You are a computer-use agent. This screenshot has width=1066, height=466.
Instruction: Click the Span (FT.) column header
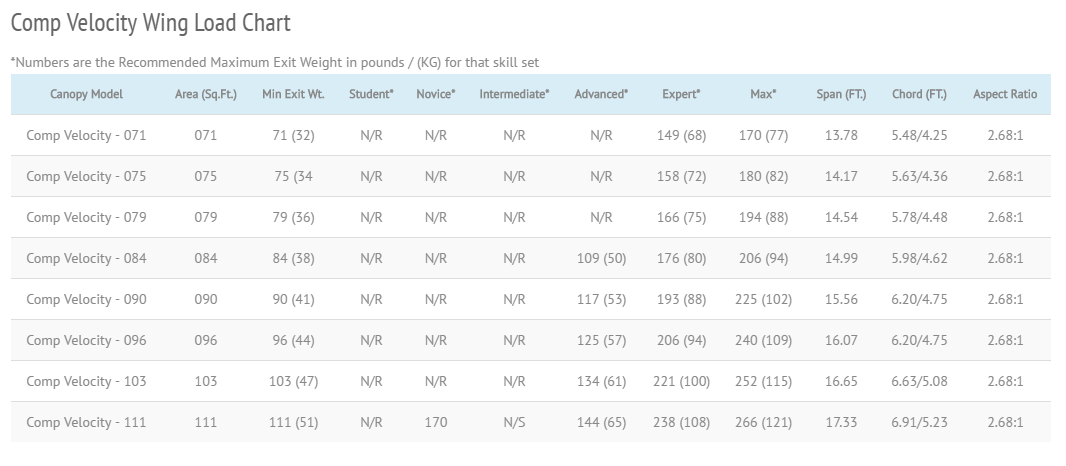841,94
